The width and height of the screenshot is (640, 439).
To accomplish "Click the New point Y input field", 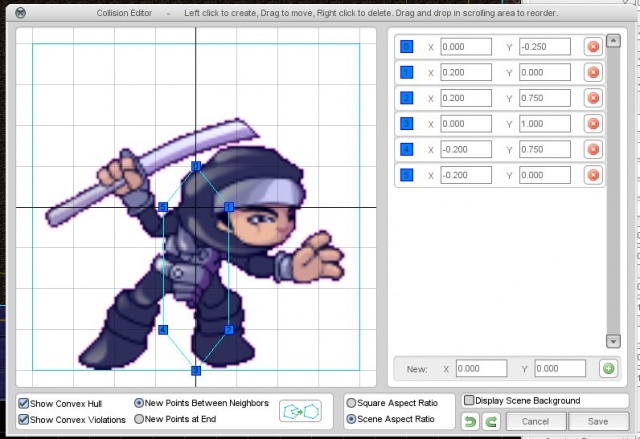I will 560,368.
